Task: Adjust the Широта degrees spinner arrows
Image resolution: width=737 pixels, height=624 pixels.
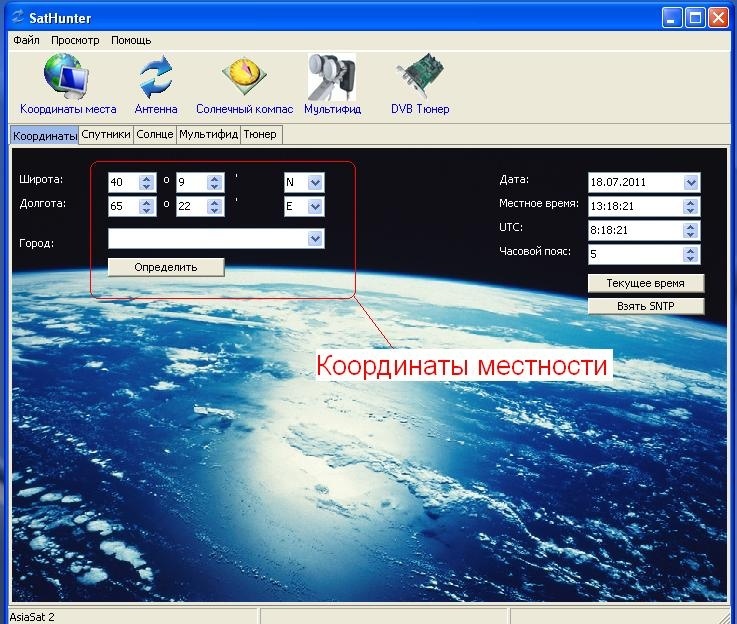Action: tap(146, 183)
